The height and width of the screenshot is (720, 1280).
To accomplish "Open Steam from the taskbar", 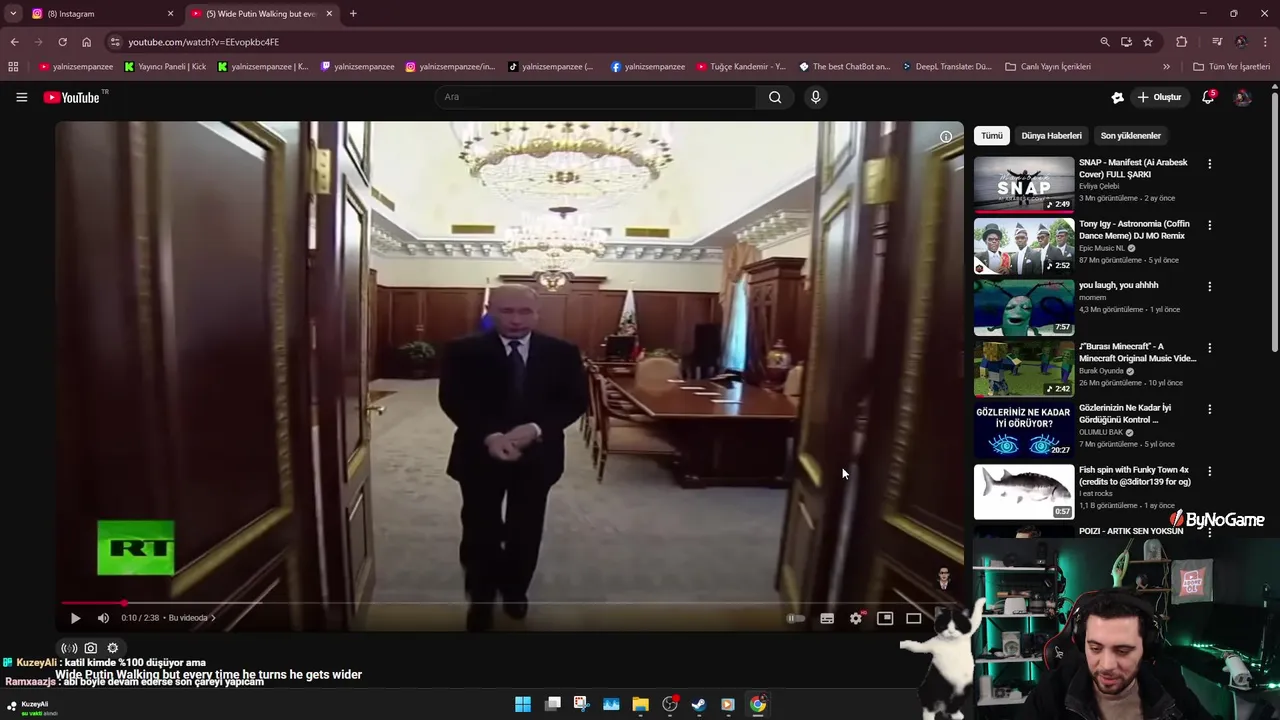I will 699,704.
